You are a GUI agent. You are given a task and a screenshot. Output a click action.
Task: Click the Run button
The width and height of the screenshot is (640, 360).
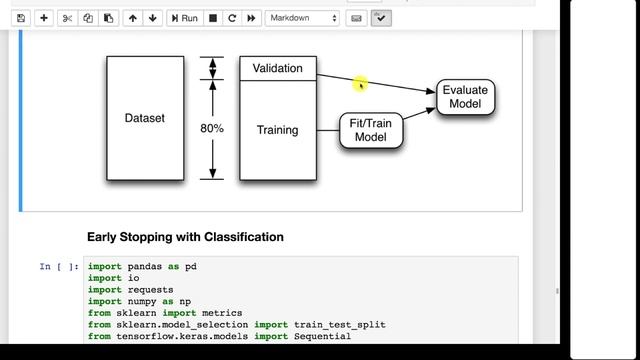pyautogui.click(x=184, y=18)
